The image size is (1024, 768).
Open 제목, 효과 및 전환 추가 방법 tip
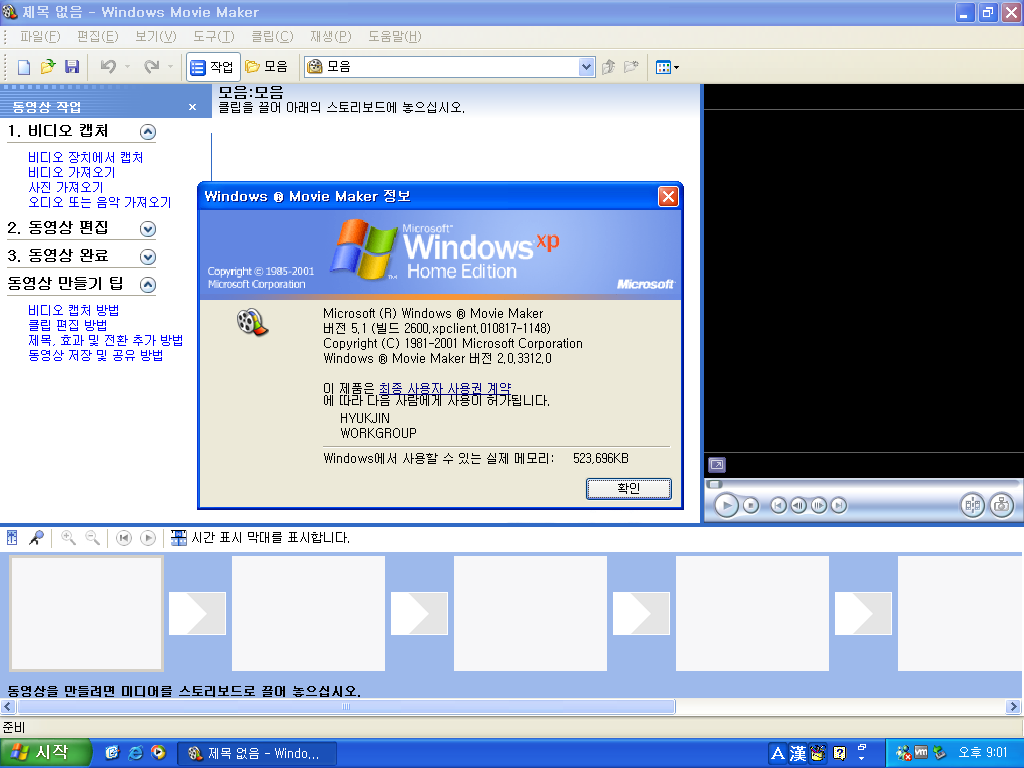tap(105, 340)
